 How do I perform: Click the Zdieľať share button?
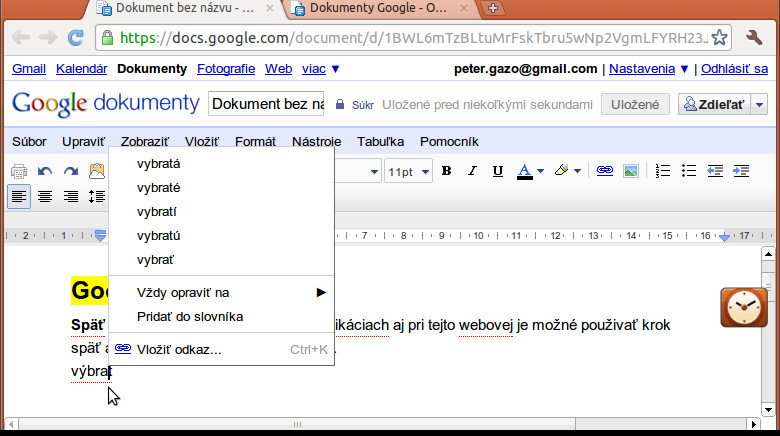point(714,105)
